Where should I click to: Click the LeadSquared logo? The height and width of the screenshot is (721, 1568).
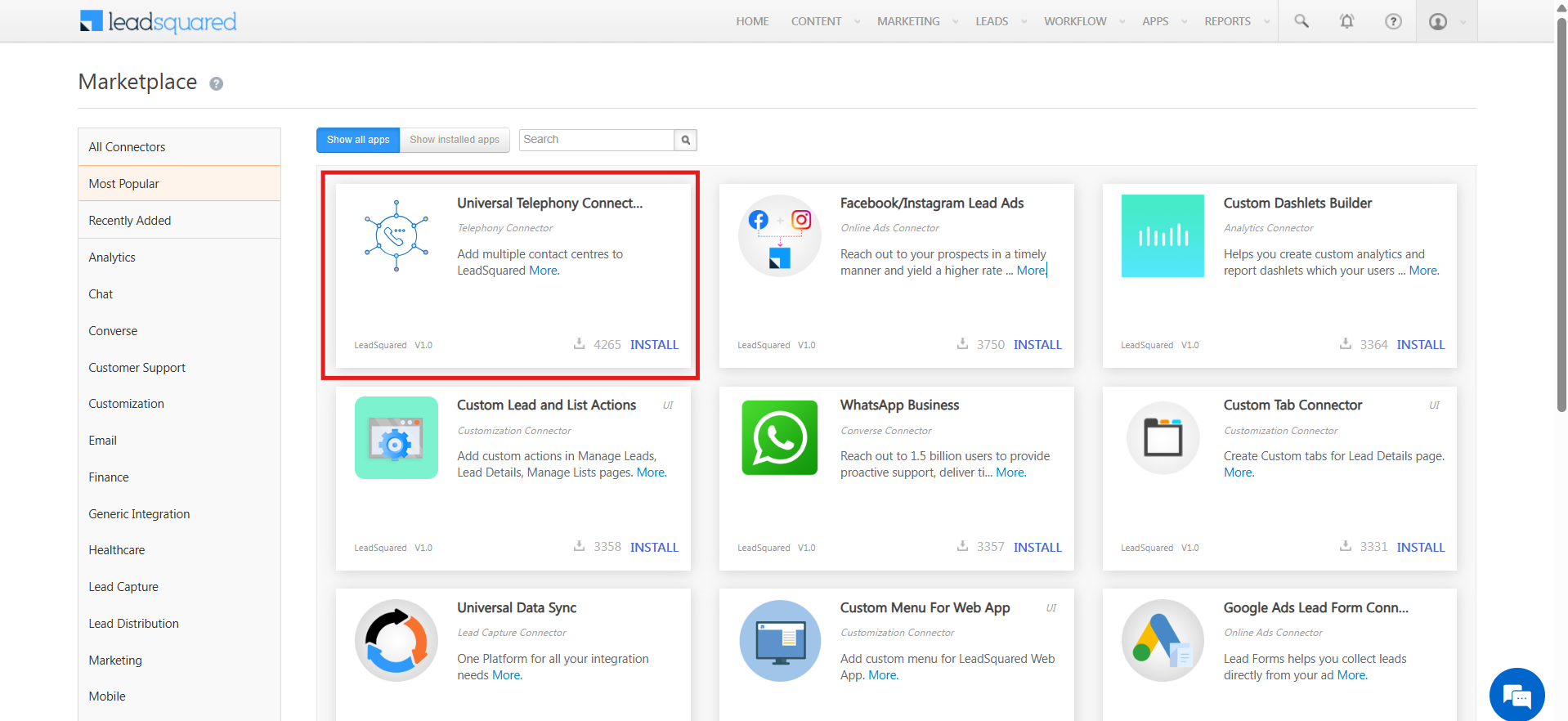(x=158, y=21)
